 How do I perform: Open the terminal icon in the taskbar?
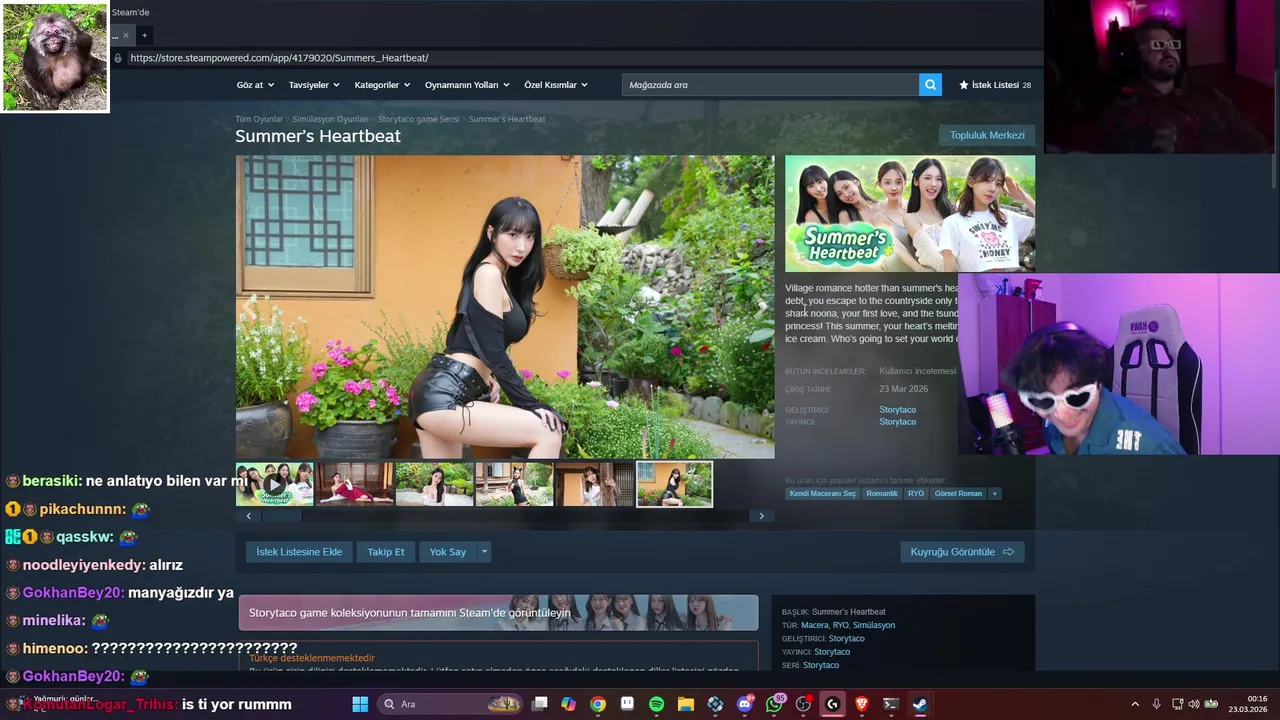pyautogui.click(x=891, y=704)
